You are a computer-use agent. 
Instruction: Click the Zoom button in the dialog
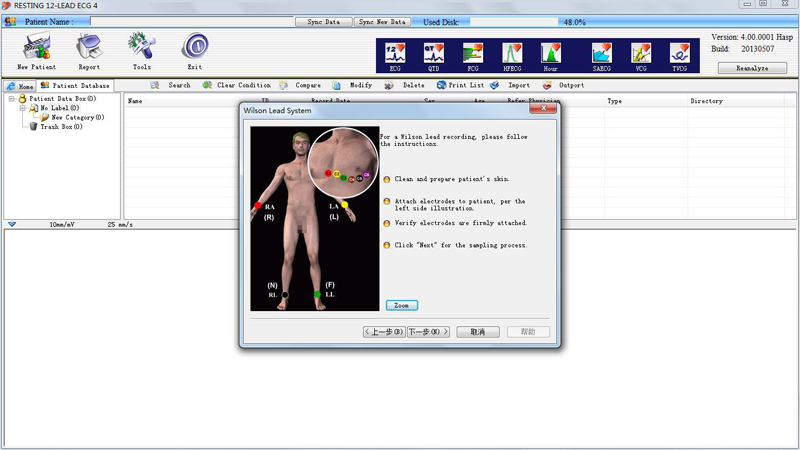(x=401, y=305)
